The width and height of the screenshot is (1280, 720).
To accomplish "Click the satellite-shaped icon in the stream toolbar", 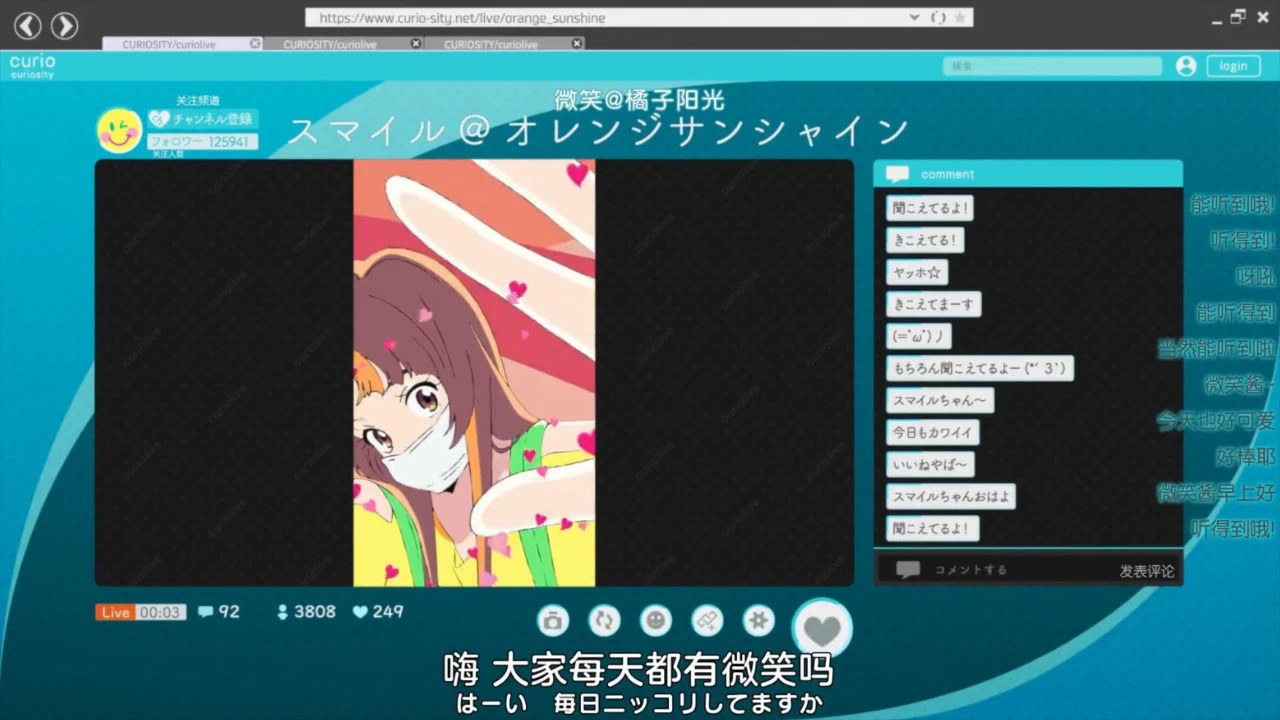I will 707,621.
